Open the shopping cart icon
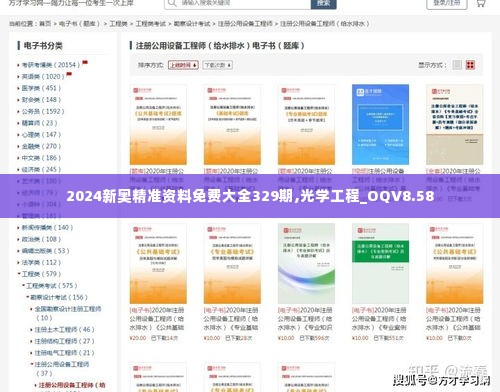Viewport: 500px width, 392px height. point(481,3)
